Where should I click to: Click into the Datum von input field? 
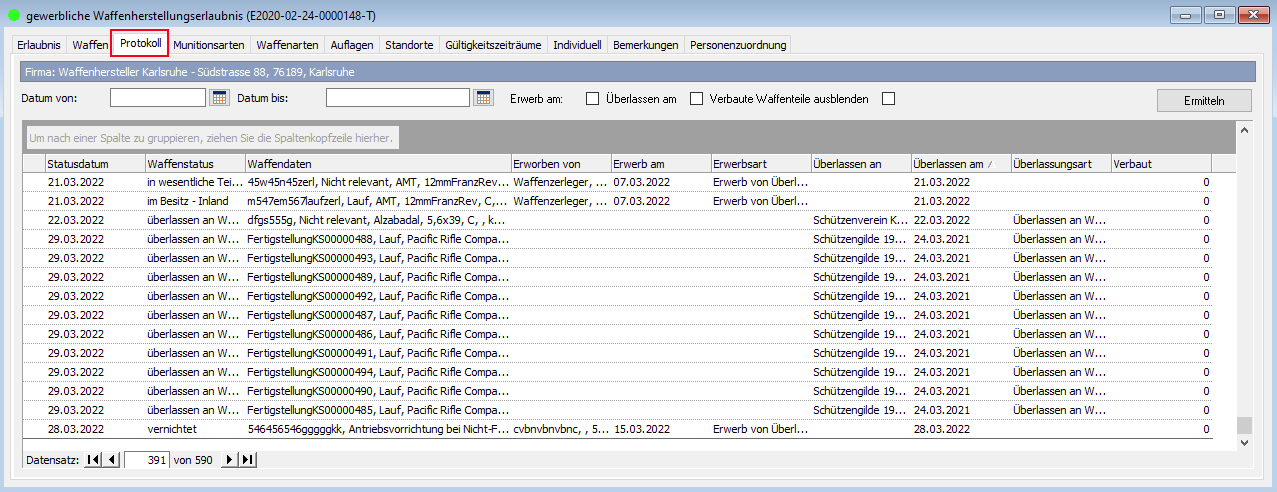(157, 98)
